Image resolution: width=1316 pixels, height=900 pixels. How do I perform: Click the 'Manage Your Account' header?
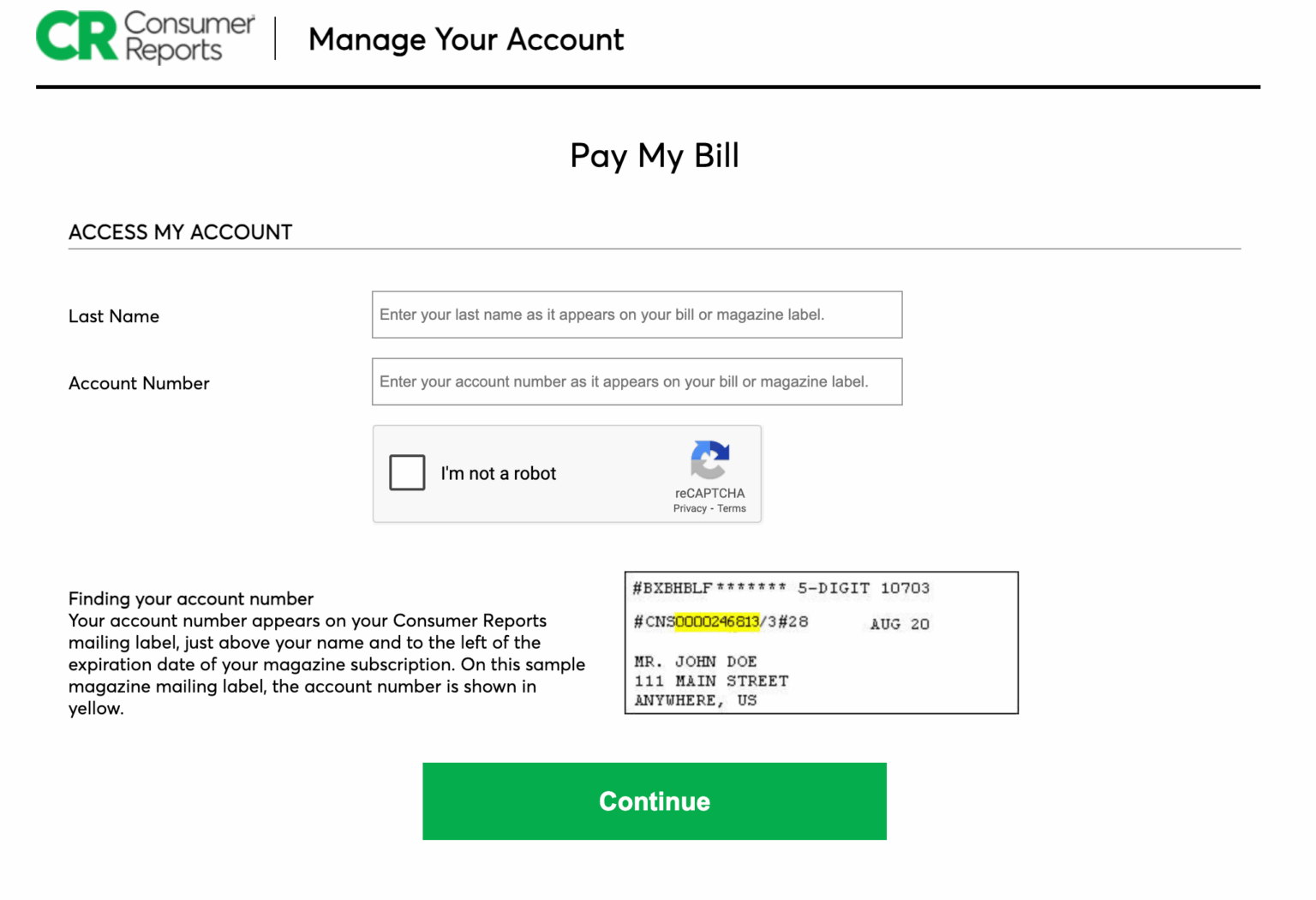[466, 39]
